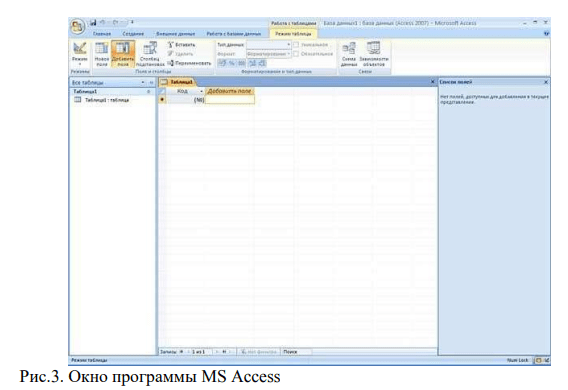Open the round Office button menu
This screenshot has width=568, height=390.
(x=78, y=26)
